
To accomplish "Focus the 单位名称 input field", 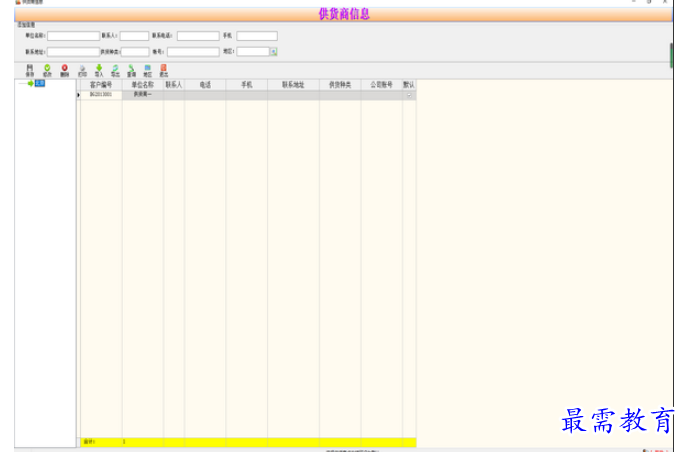I will (73, 36).
